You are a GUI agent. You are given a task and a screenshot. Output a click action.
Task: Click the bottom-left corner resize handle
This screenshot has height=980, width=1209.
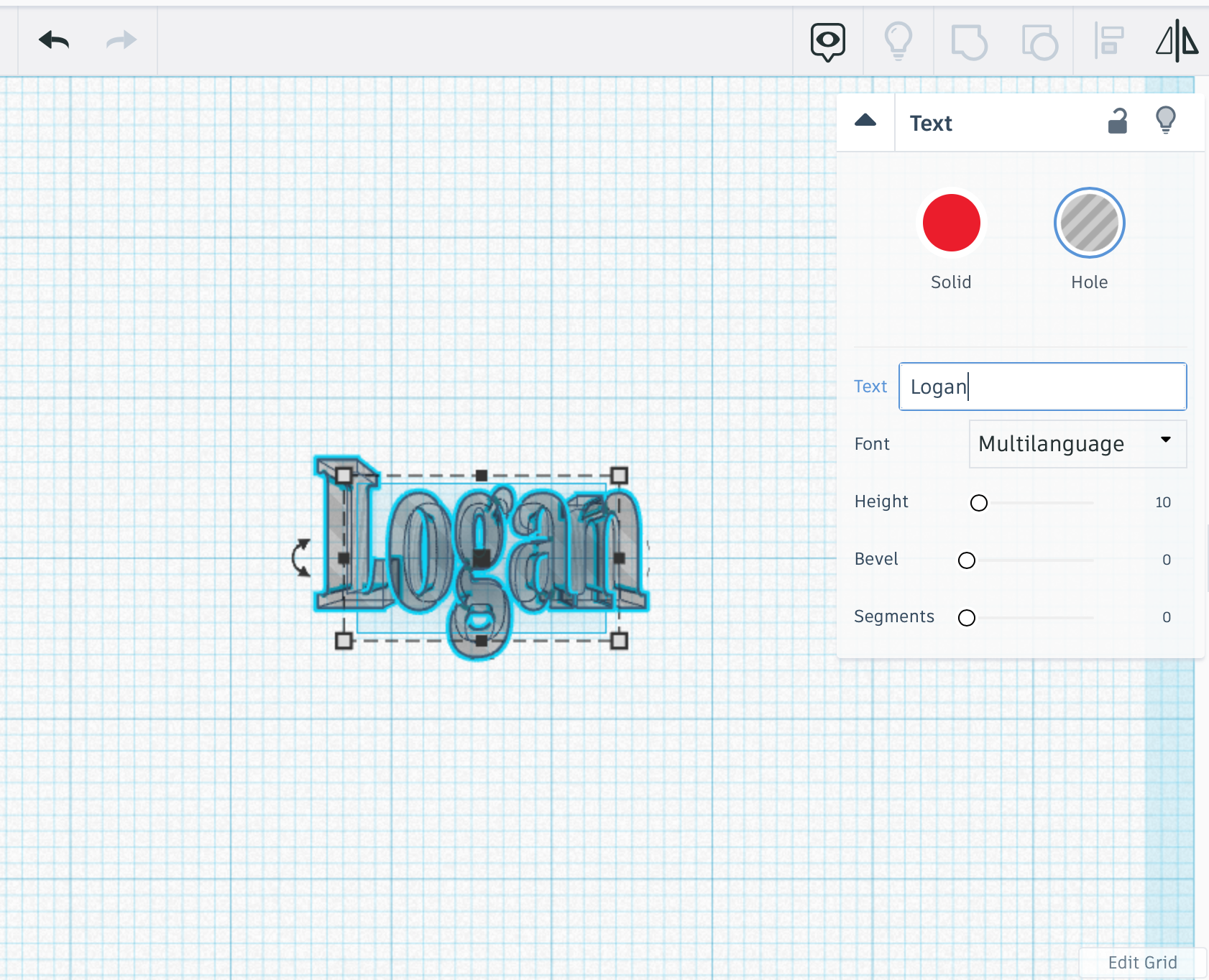(x=344, y=640)
